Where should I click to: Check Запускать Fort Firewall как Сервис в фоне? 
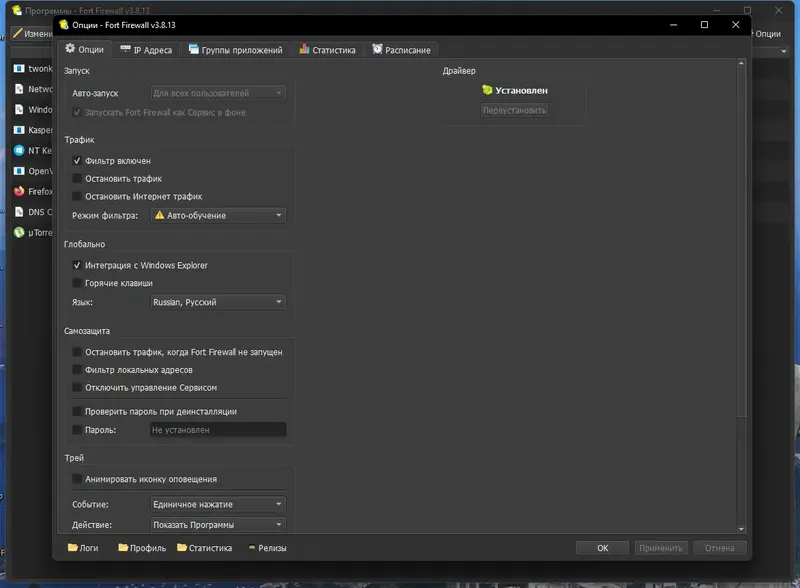(x=77, y=112)
